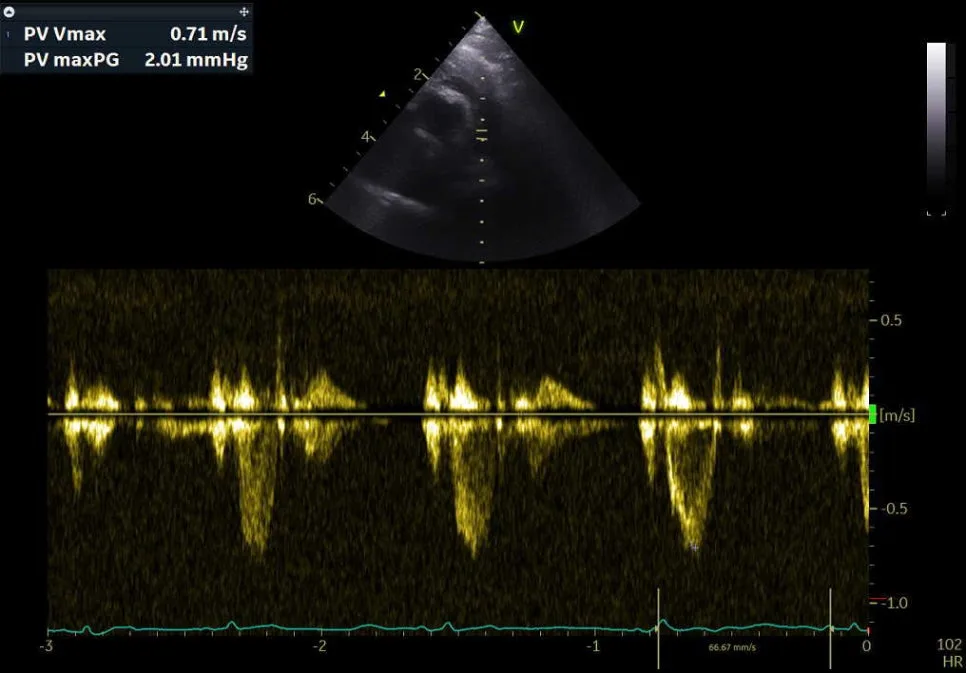Click the 2D ultrasound sector image
The image size is (966, 673).
pyautogui.click(x=482, y=139)
